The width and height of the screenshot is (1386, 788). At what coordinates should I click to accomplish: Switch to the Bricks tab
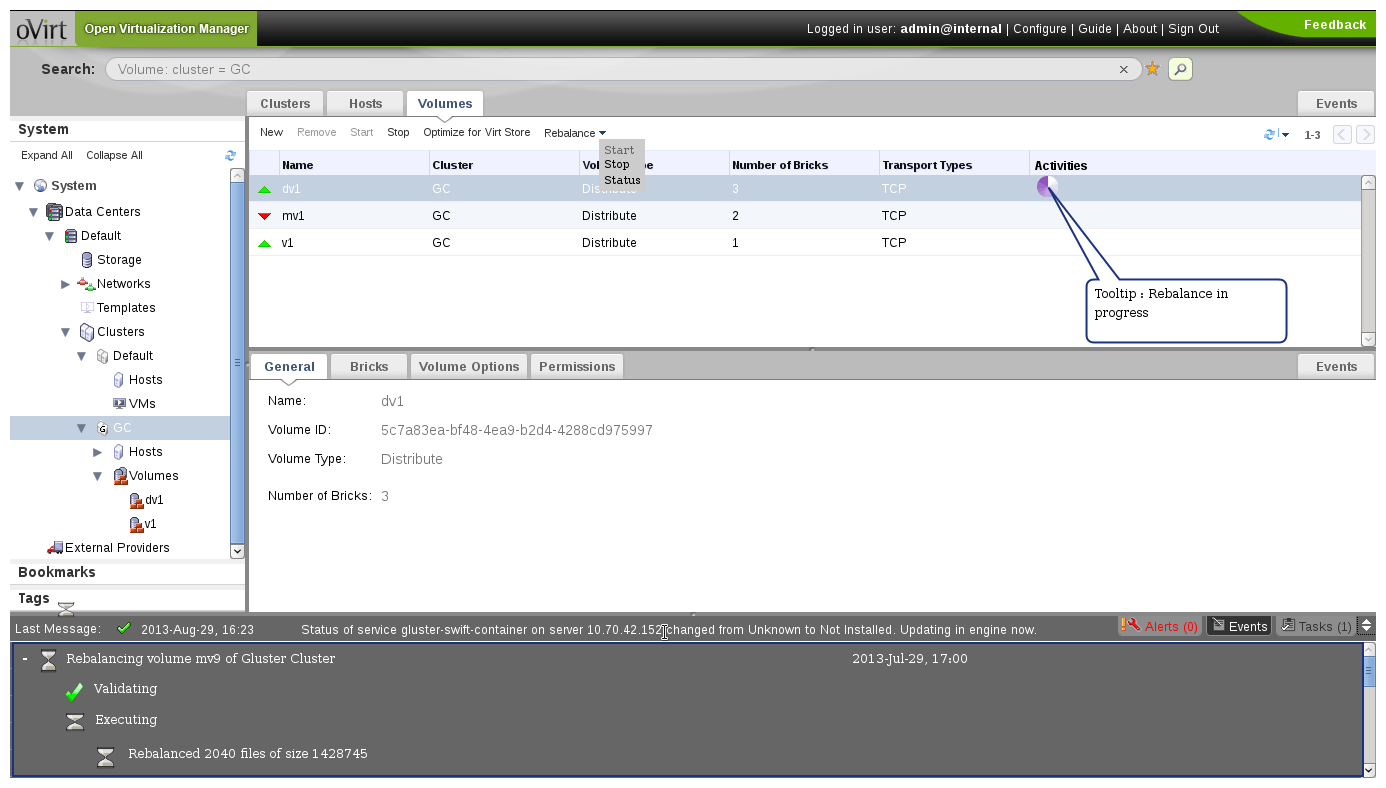pyautogui.click(x=369, y=367)
